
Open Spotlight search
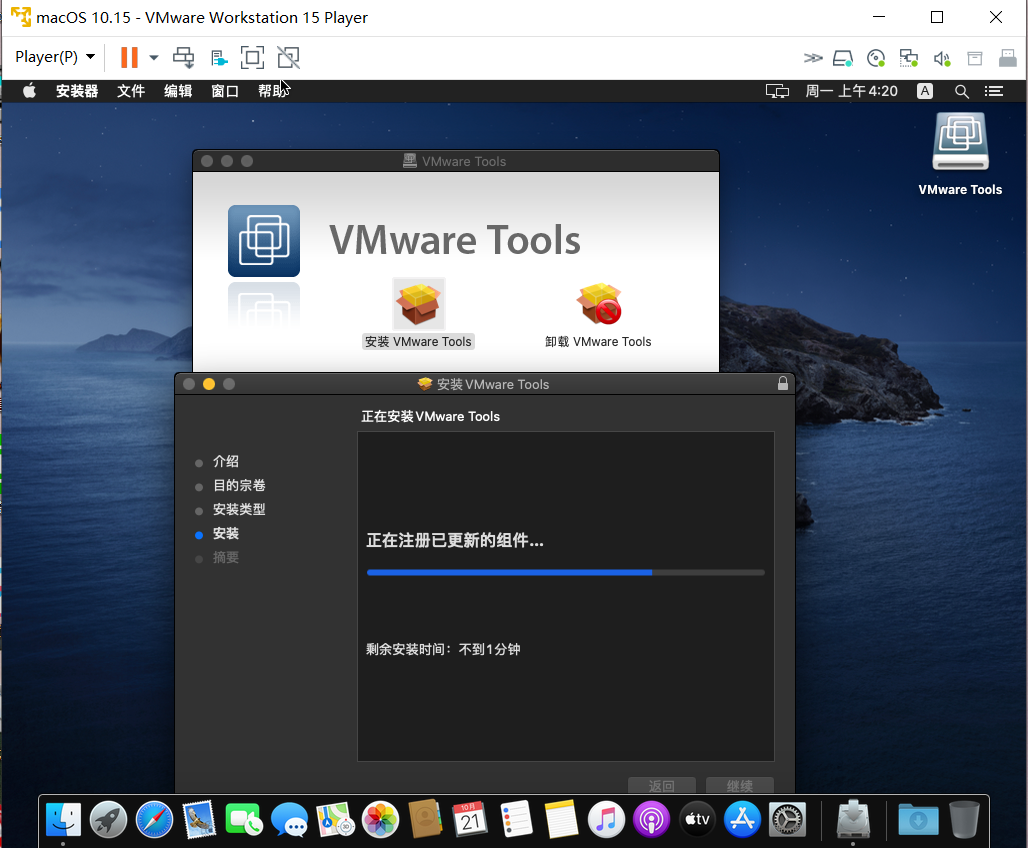tap(962, 91)
